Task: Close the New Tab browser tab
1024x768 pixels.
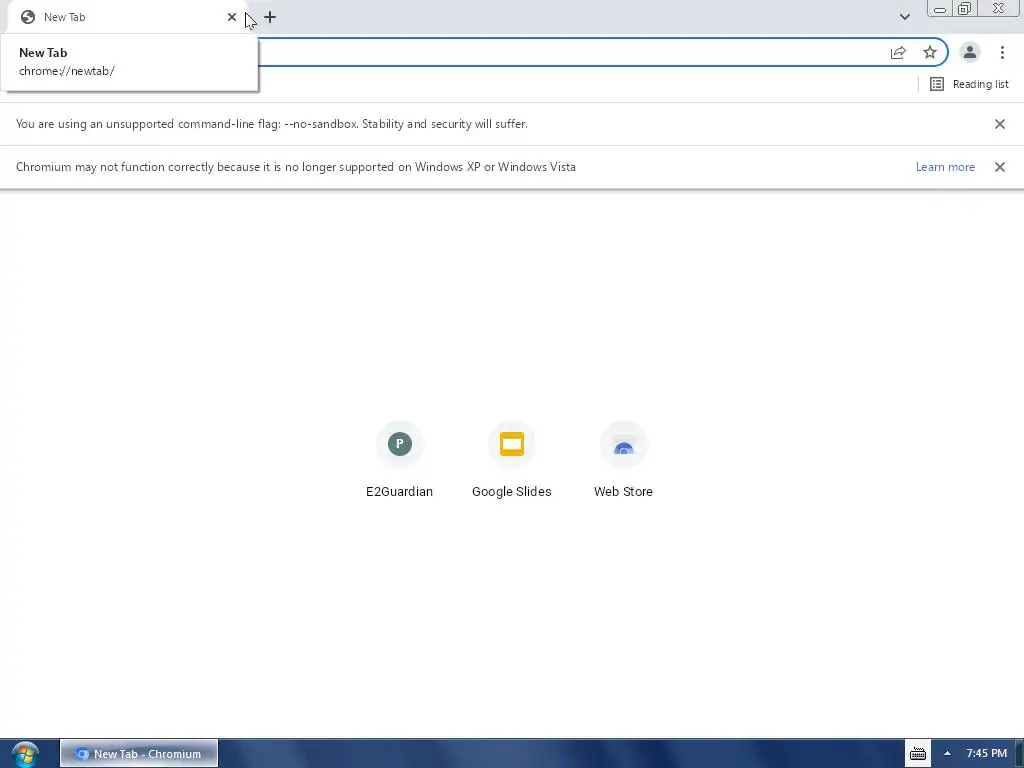Action: tap(232, 17)
